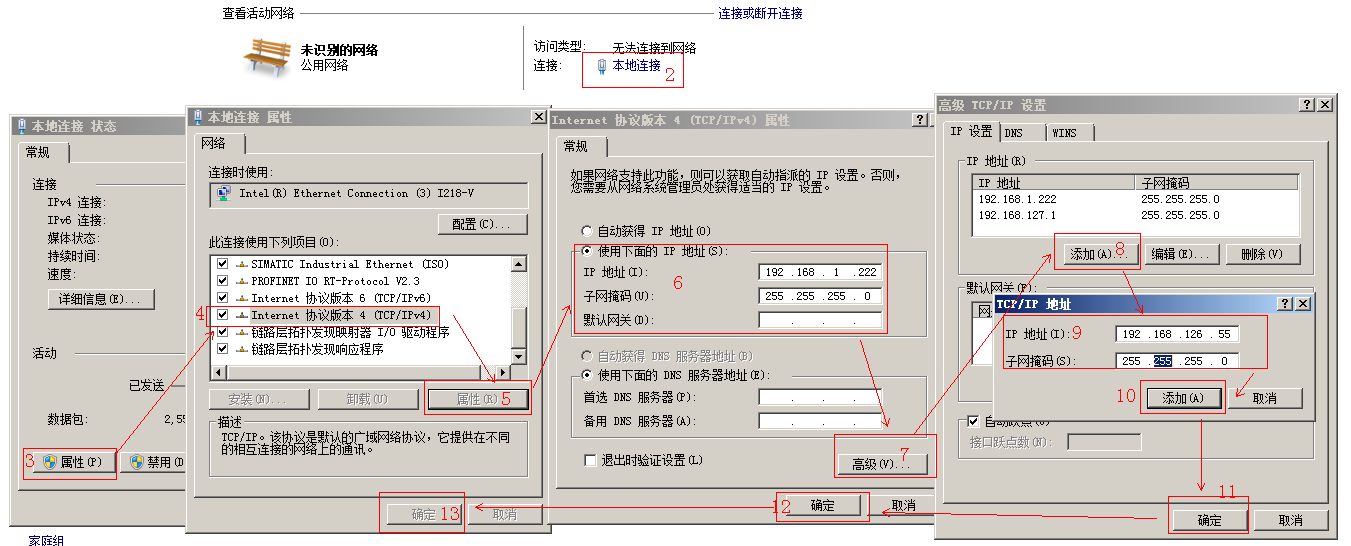Click the 子网掩码 field in TCP/IPv4 属性
Image resolution: width=1351 pixels, height=546 pixels.
click(820, 296)
